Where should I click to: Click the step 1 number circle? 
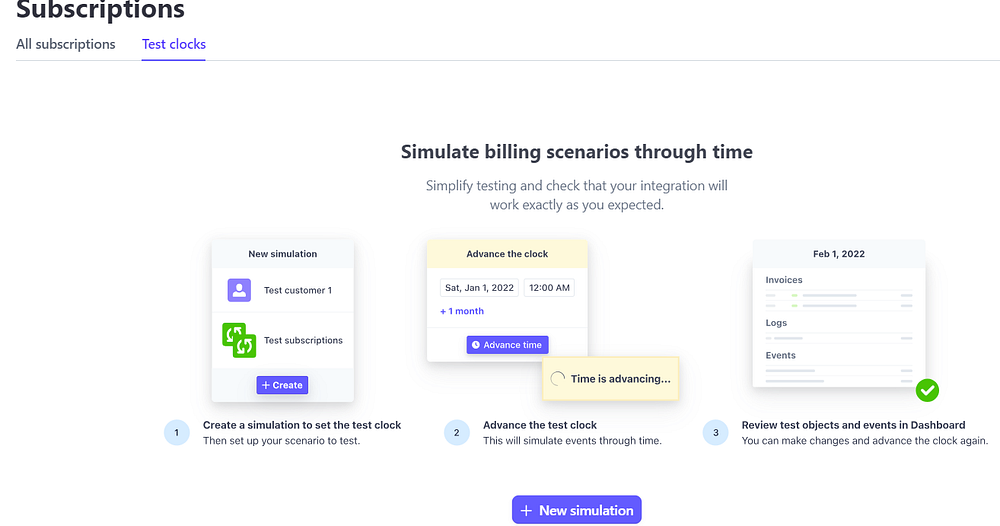click(x=177, y=432)
